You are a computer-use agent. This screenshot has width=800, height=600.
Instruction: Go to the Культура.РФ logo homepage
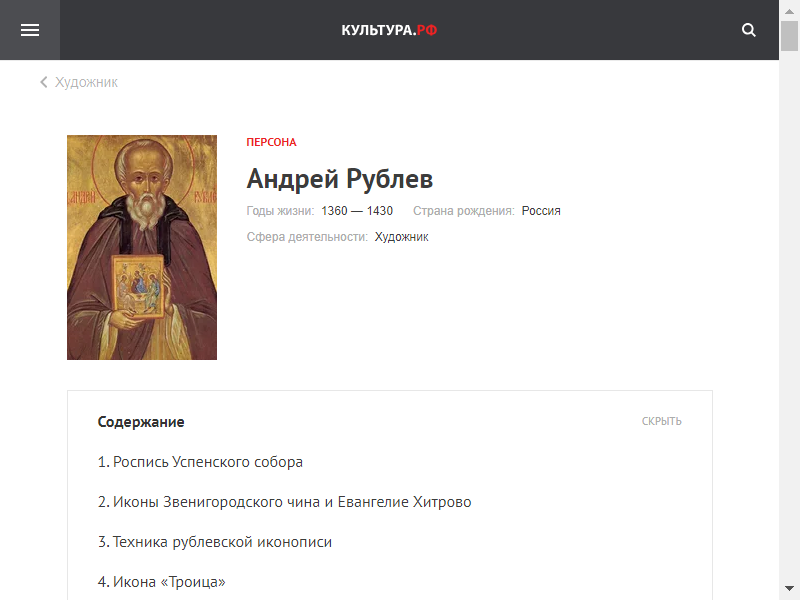point(389,30)
